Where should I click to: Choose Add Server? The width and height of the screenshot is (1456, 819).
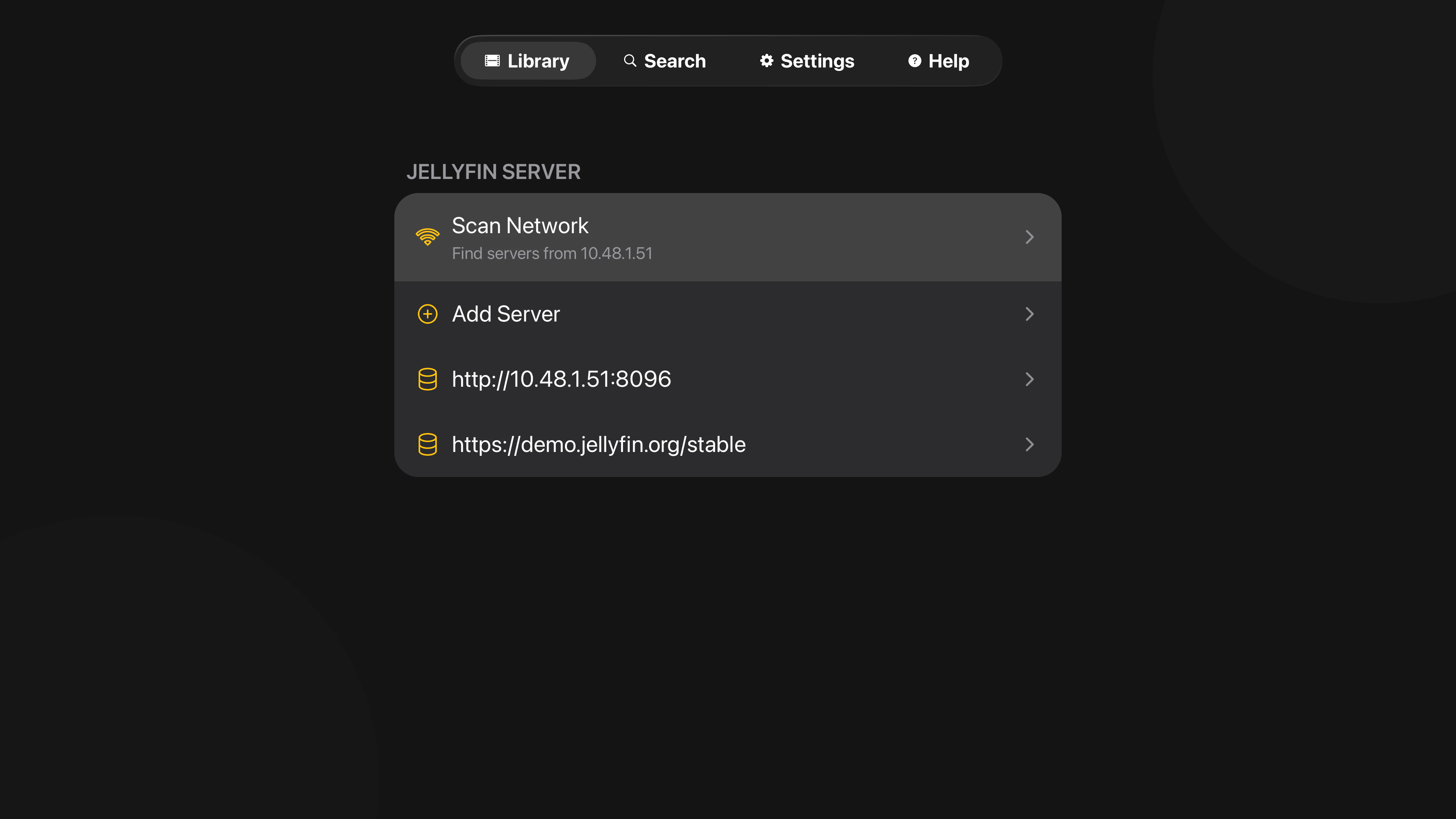pos(728,314)
